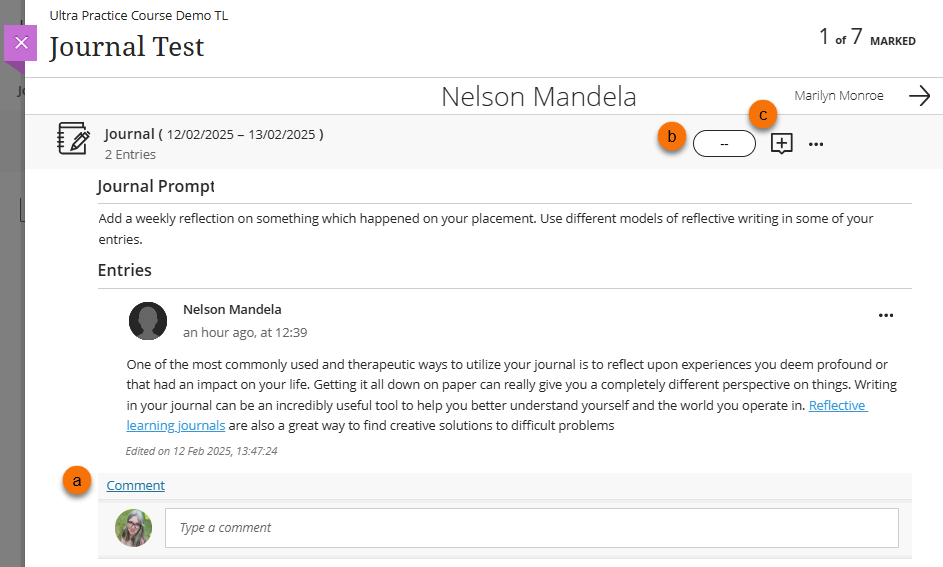This screenshot has width=943, height=567.
Task: Close the Journal Test panel
Action: [x=21, y=43]
